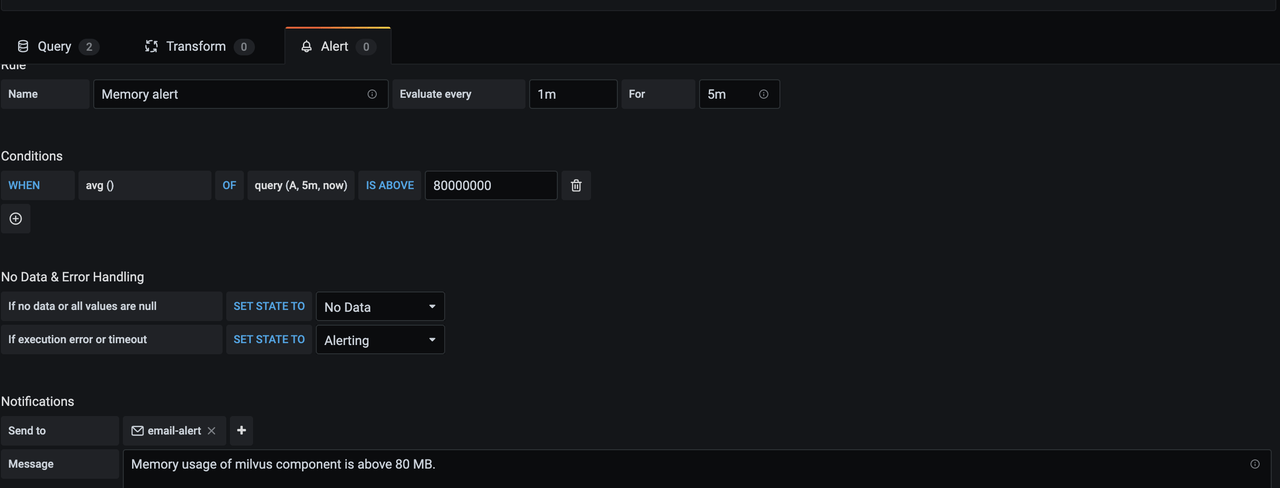Screen dimensions: 1280x488
Task: Add another notification channel with plus
Action: click(241, 431)
